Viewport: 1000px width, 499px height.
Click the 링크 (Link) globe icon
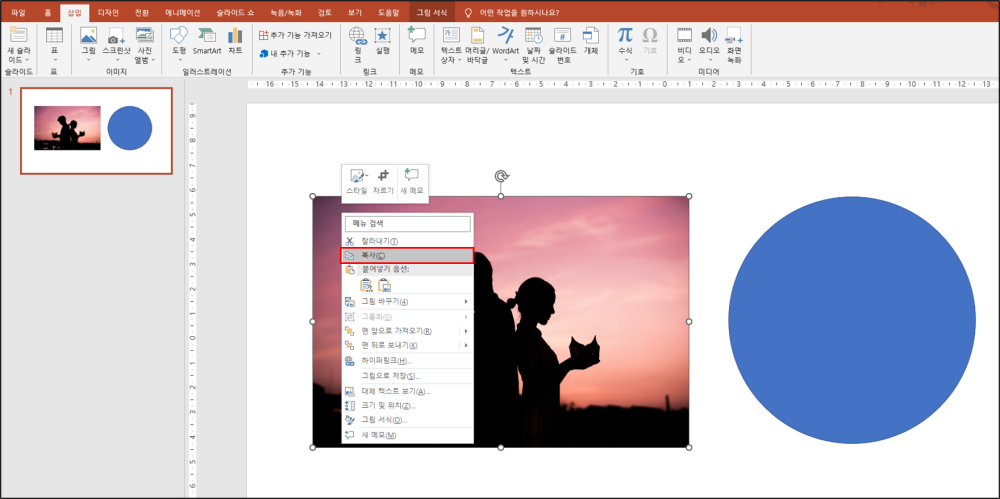[357, 36]
